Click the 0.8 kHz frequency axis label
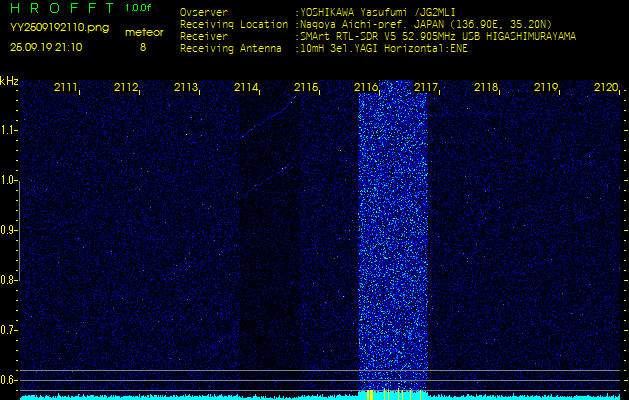Viewport: 629px width, 400px height. click(8, 280)
